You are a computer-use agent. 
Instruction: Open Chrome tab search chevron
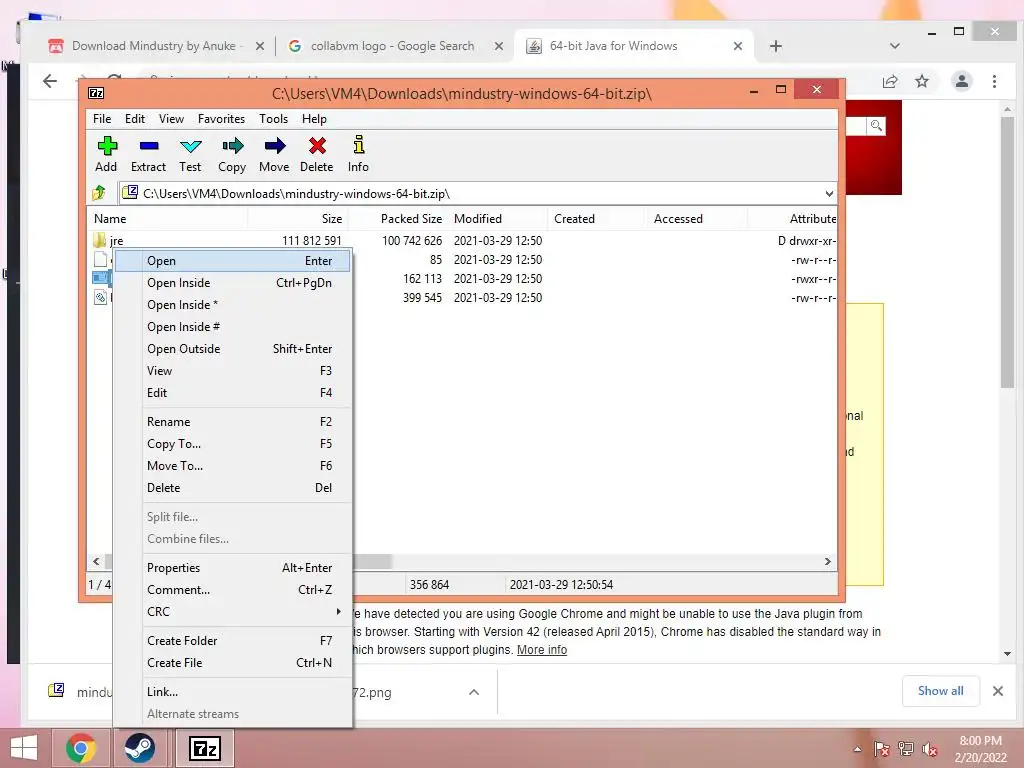point(895,46)
